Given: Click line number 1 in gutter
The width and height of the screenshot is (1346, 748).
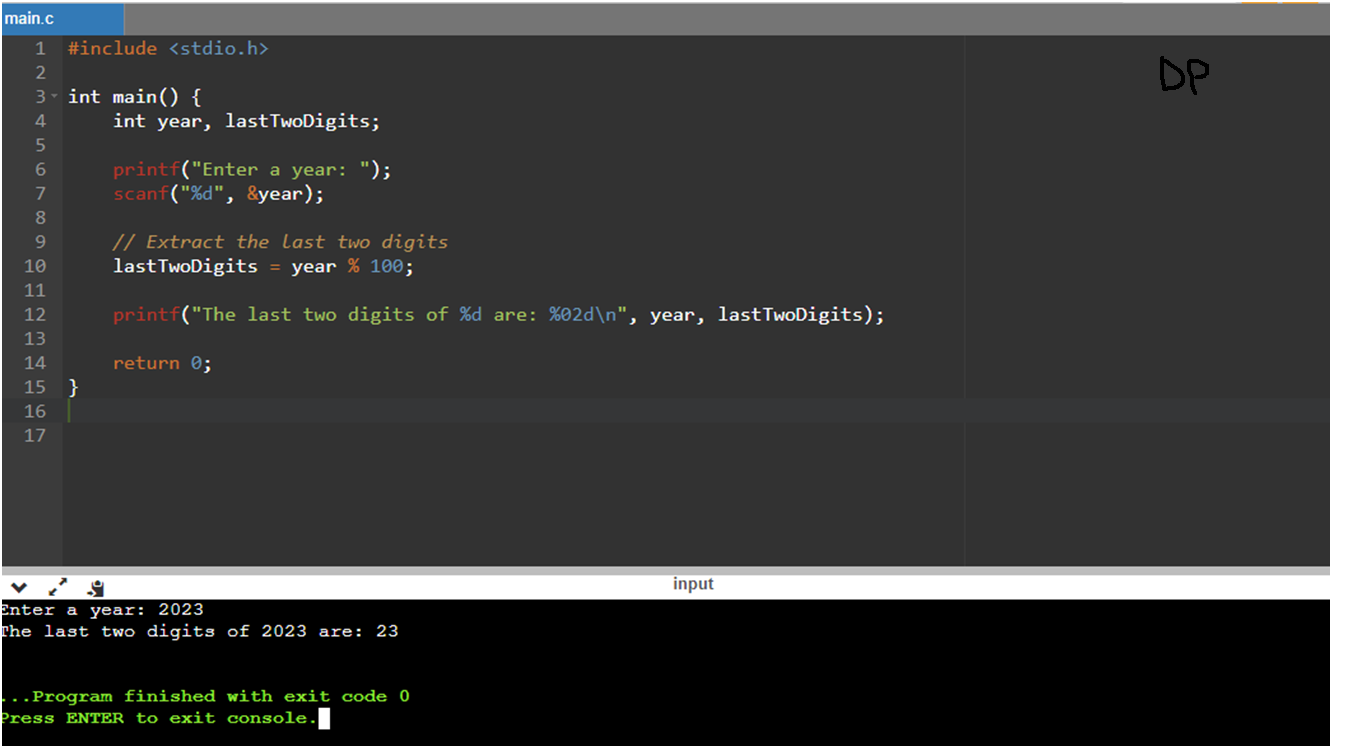Looking at the screenshot, I should (x=40, y=48).
